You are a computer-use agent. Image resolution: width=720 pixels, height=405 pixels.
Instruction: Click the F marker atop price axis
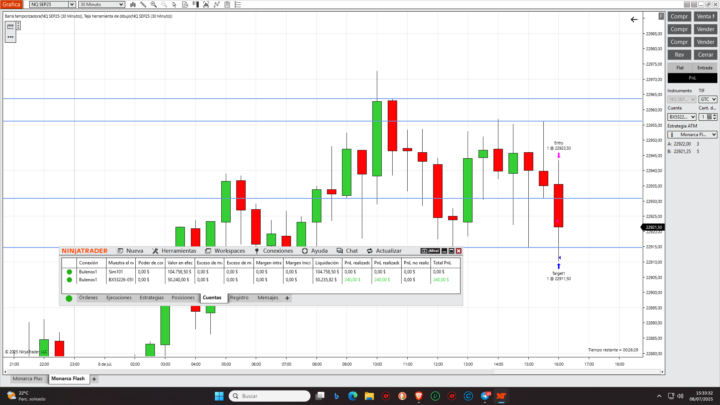point(661,17)
